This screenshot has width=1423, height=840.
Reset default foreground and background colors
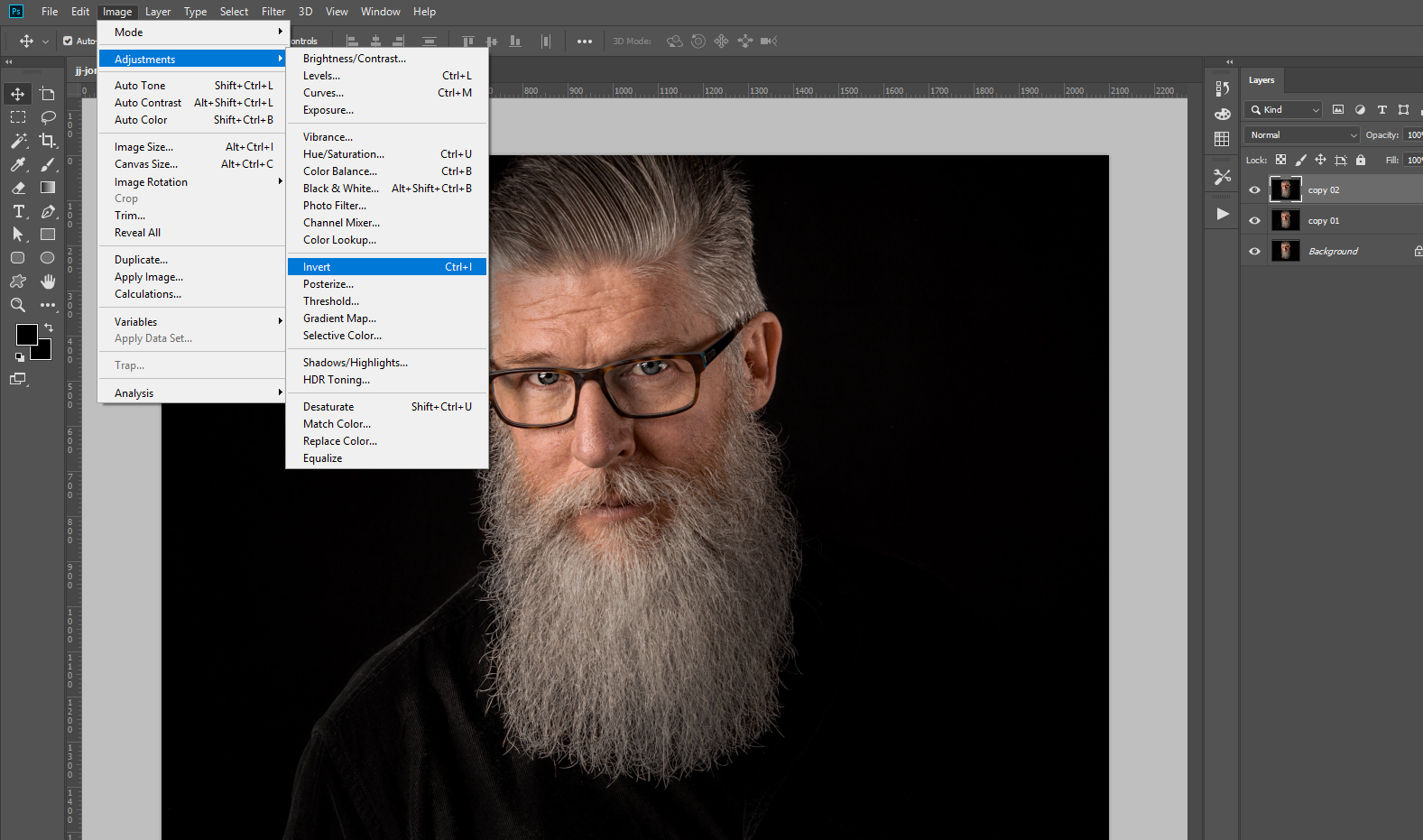(x=20, y=357)
